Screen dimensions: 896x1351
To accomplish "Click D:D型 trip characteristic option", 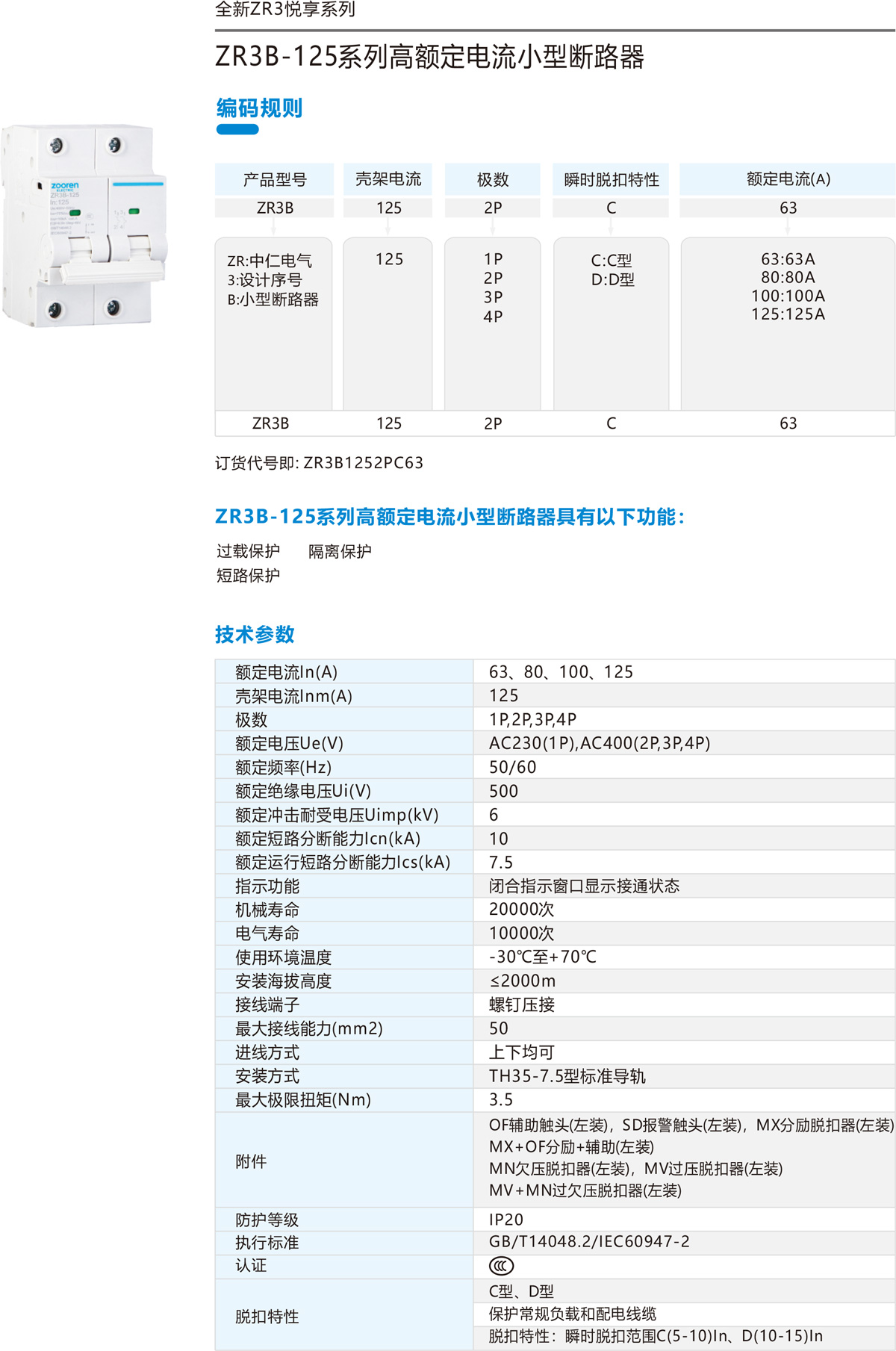I will 612,280.
